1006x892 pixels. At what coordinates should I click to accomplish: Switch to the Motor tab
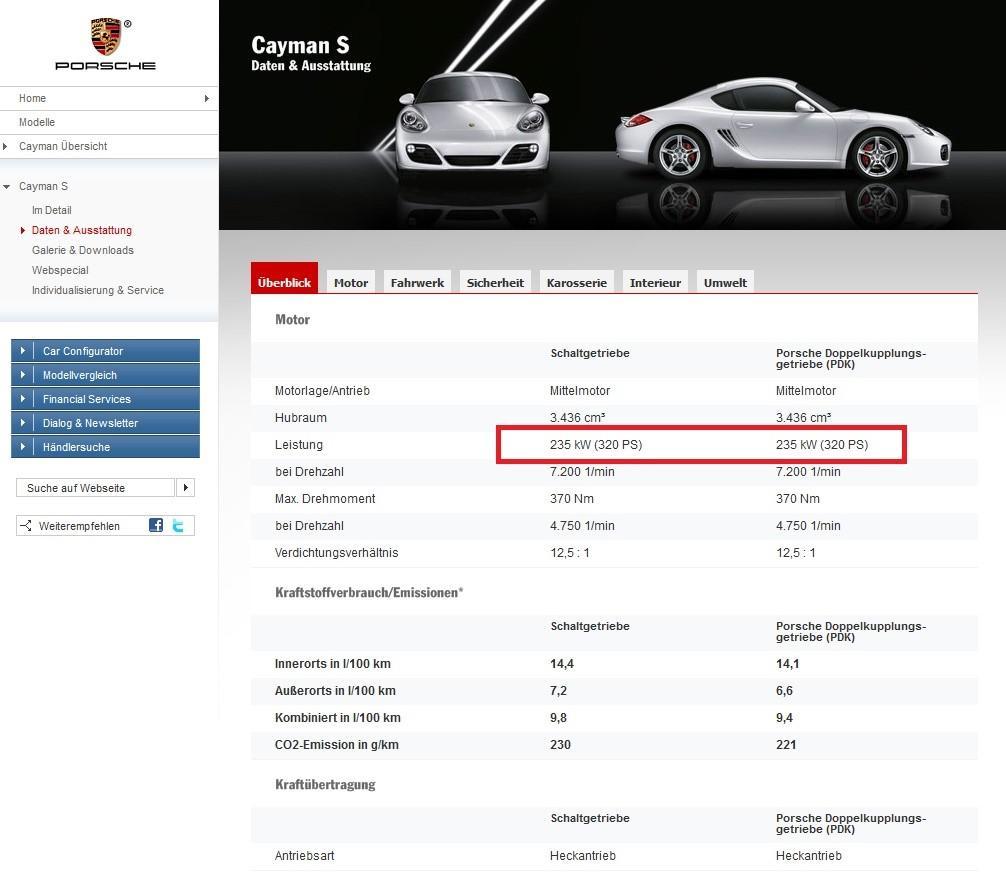coord(351,283)
